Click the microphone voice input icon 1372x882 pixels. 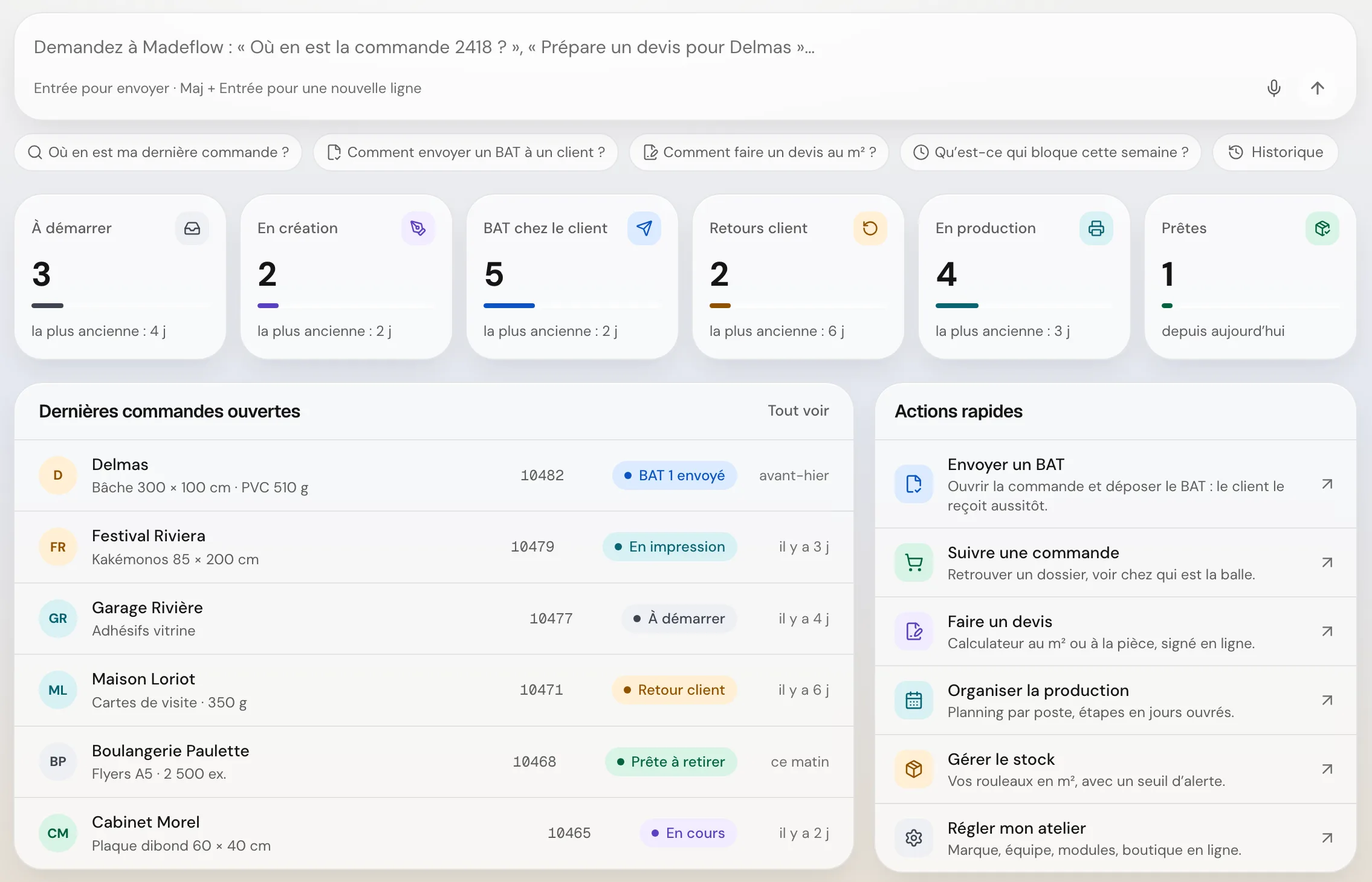1273,88
